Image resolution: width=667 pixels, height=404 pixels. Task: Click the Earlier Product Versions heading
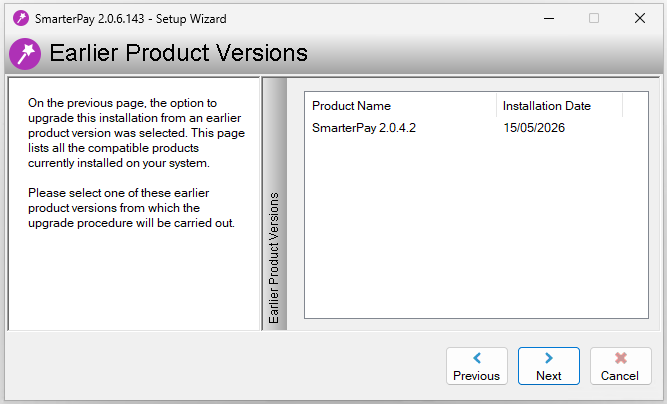tap(179, 53)
